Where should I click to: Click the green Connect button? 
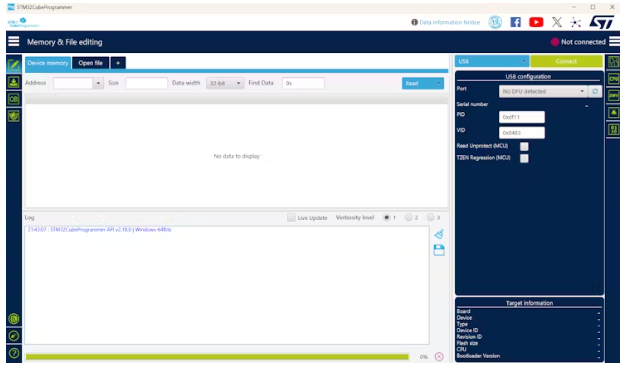[x=566, y=61]
